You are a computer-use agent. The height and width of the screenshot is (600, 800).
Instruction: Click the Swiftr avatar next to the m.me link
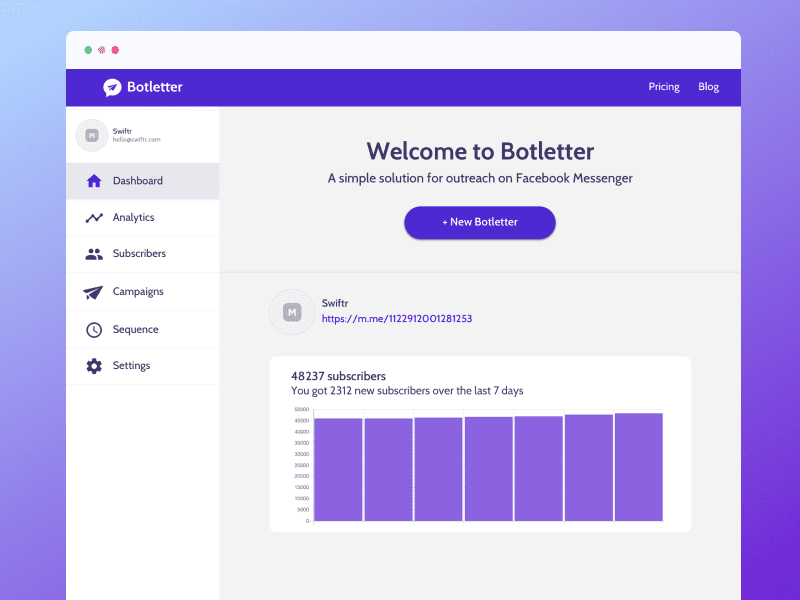tap(291, 312)
